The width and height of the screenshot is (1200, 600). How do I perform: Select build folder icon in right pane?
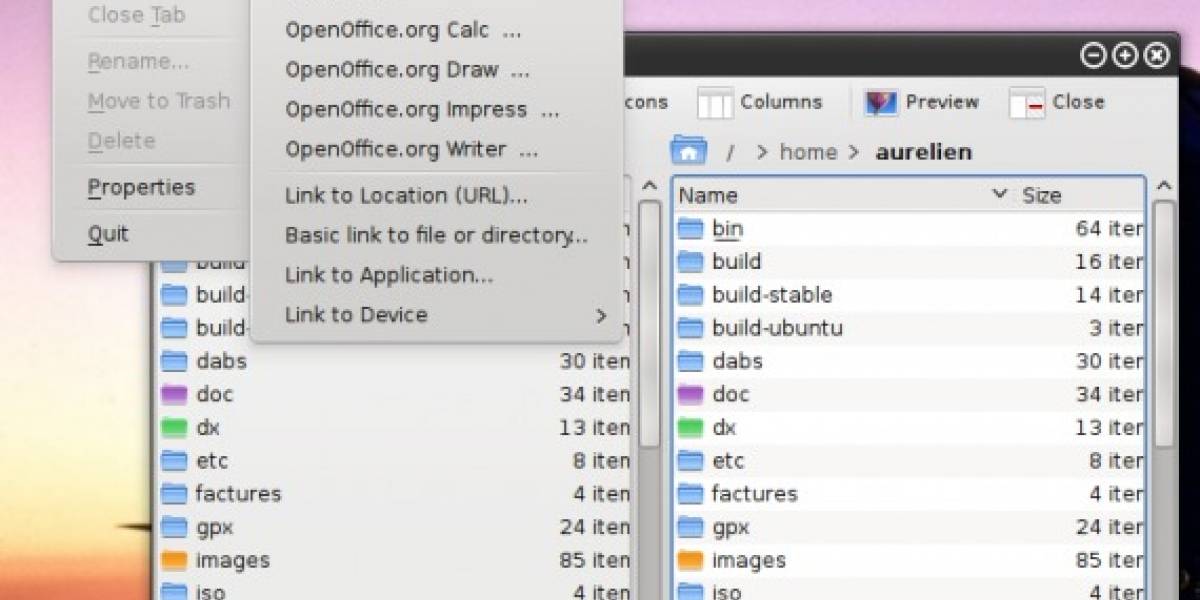(691, 261)
